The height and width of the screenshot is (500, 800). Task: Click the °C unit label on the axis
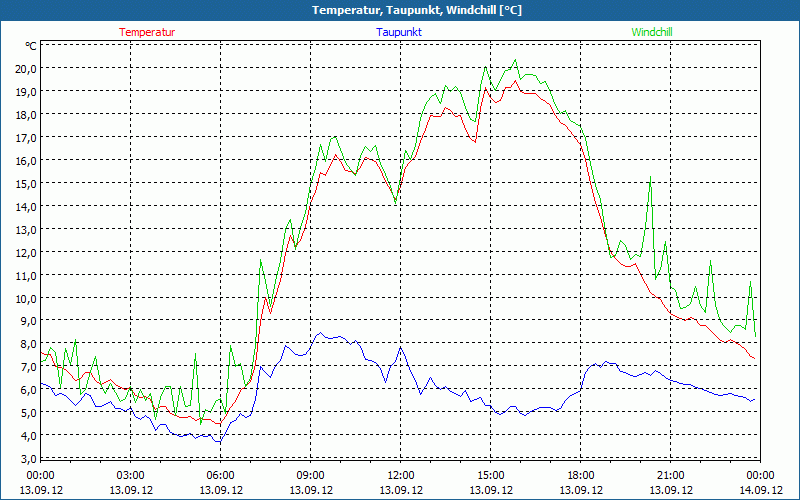(31, 46)
